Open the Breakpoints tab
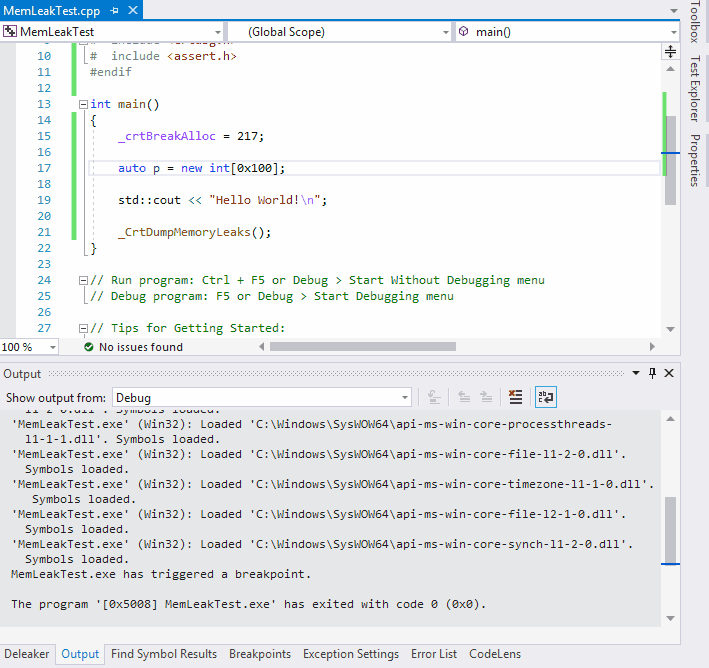The width and height of the screenshot is (709, 668). (259, 654)
